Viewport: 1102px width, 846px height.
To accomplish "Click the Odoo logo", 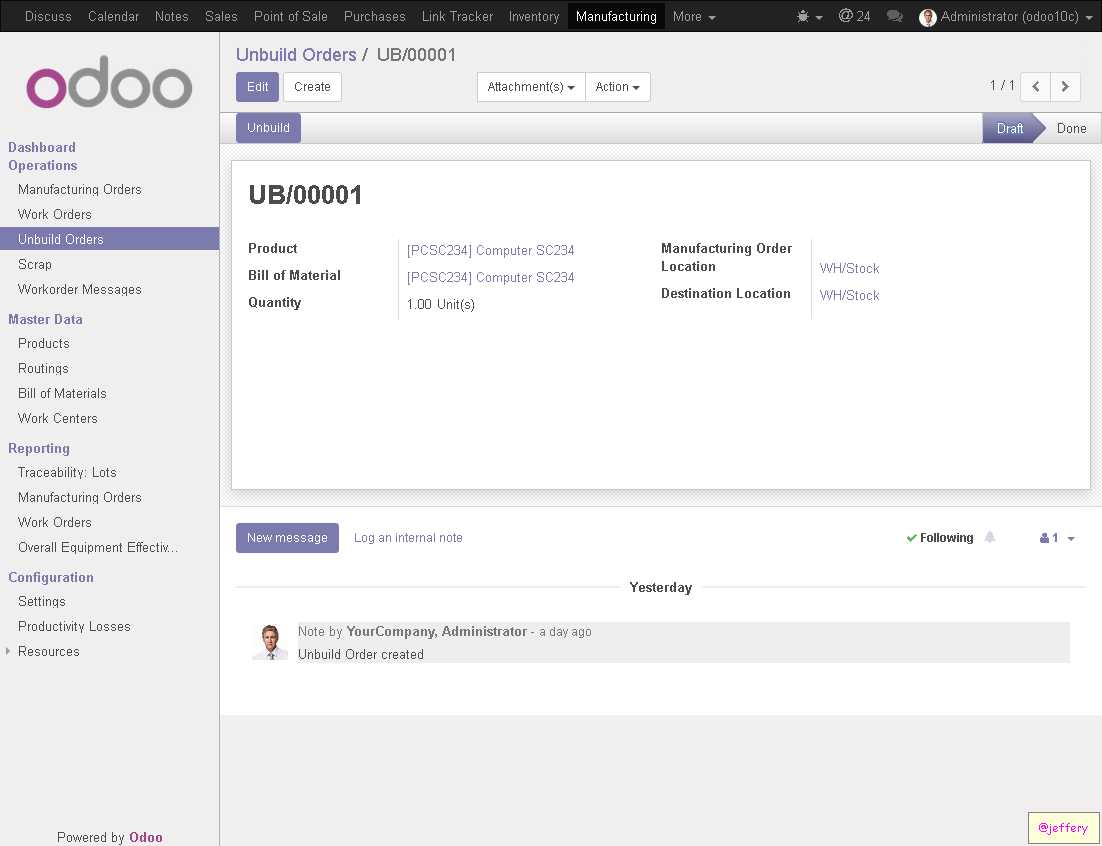I will click(x=109, y=84).
